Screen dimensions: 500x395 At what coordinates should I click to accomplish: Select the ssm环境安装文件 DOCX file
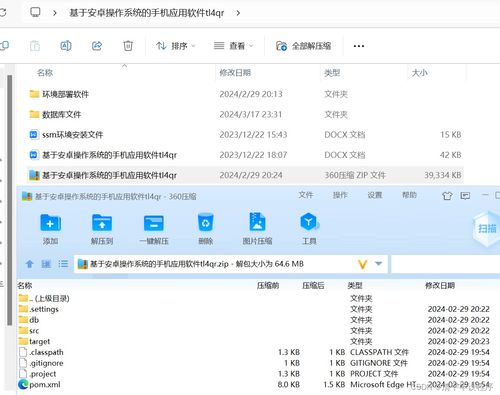click(x=245, y=135)
